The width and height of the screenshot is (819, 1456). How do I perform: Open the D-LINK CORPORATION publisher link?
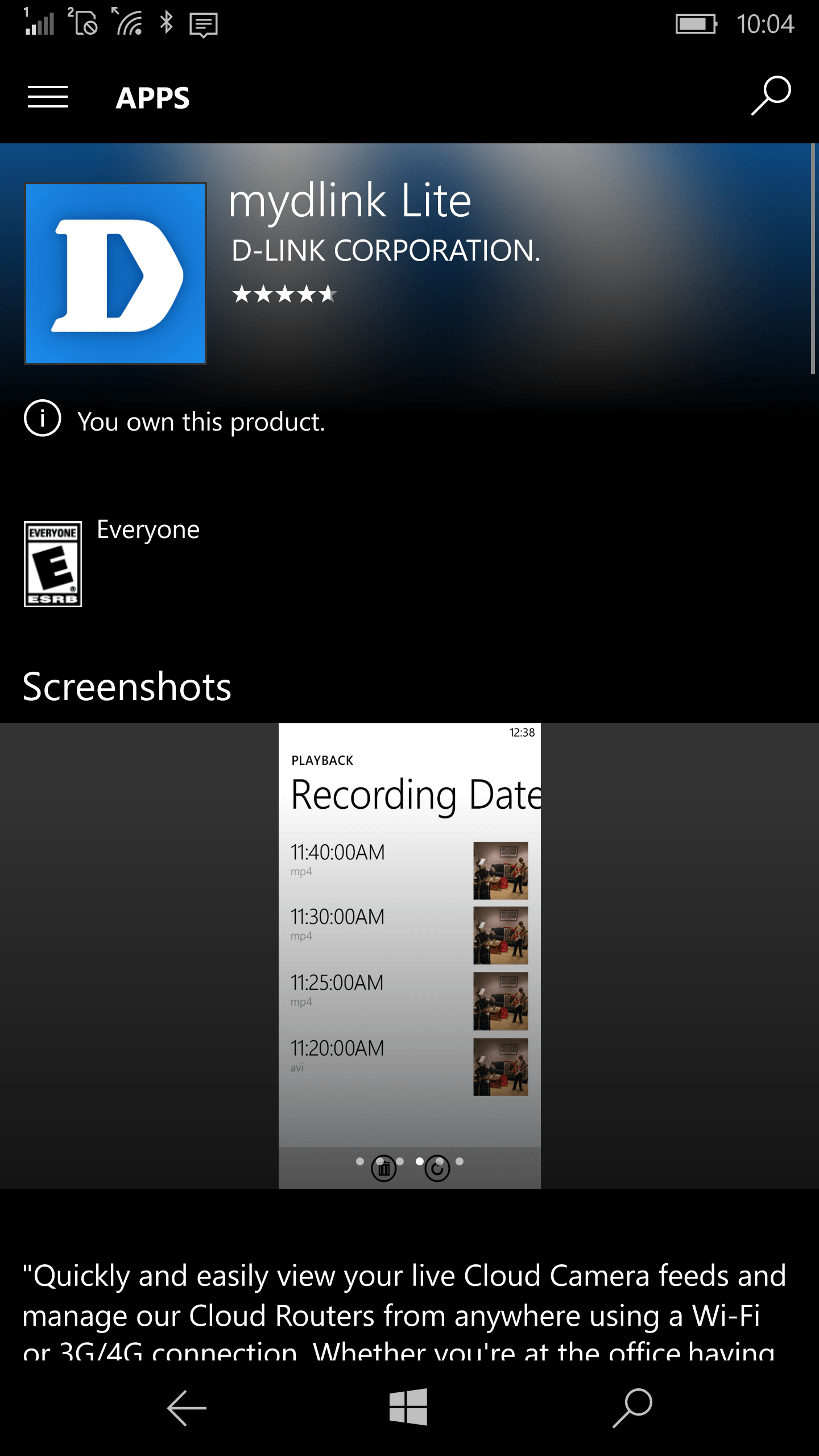(386, 250)
